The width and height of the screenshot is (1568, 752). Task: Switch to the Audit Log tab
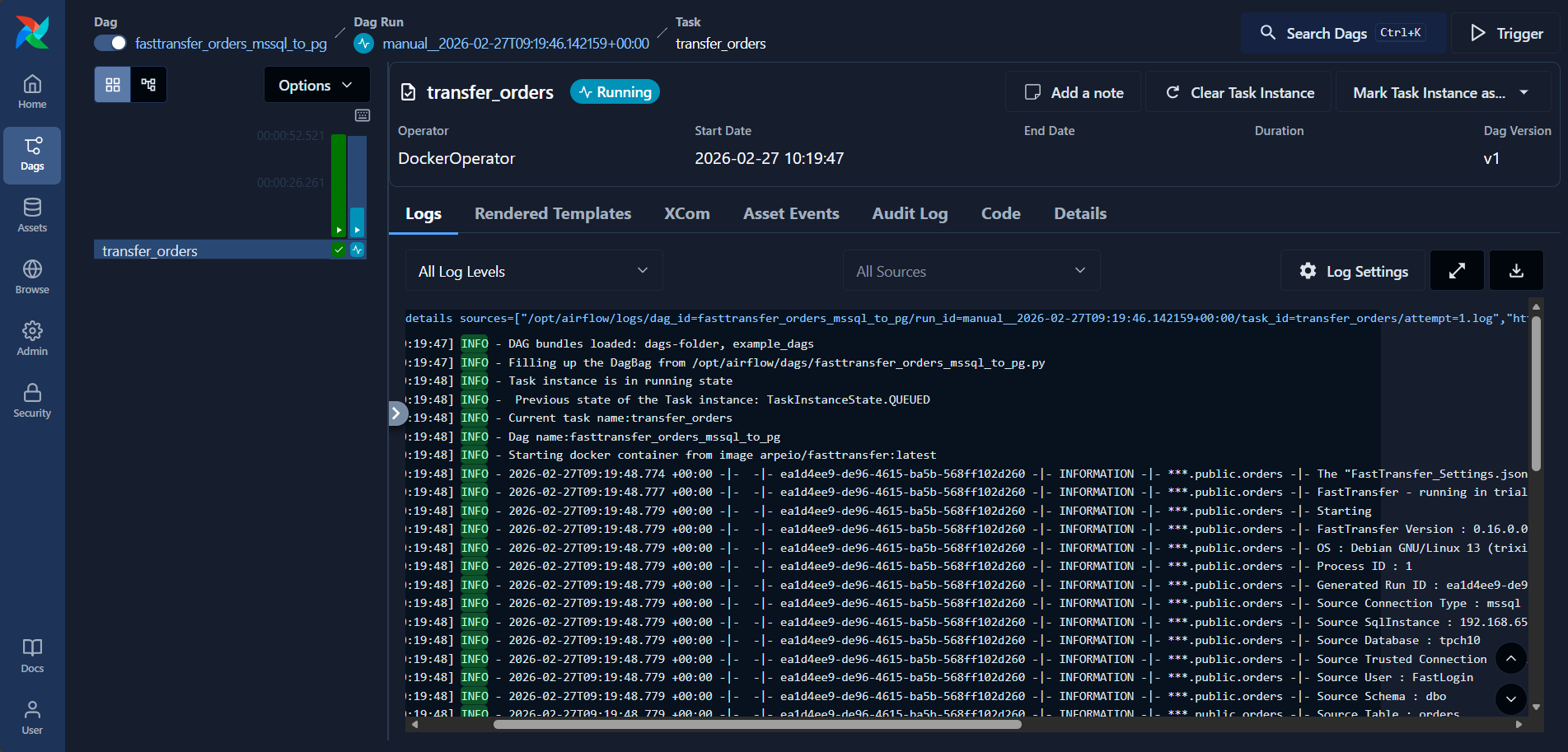(910, 213)
